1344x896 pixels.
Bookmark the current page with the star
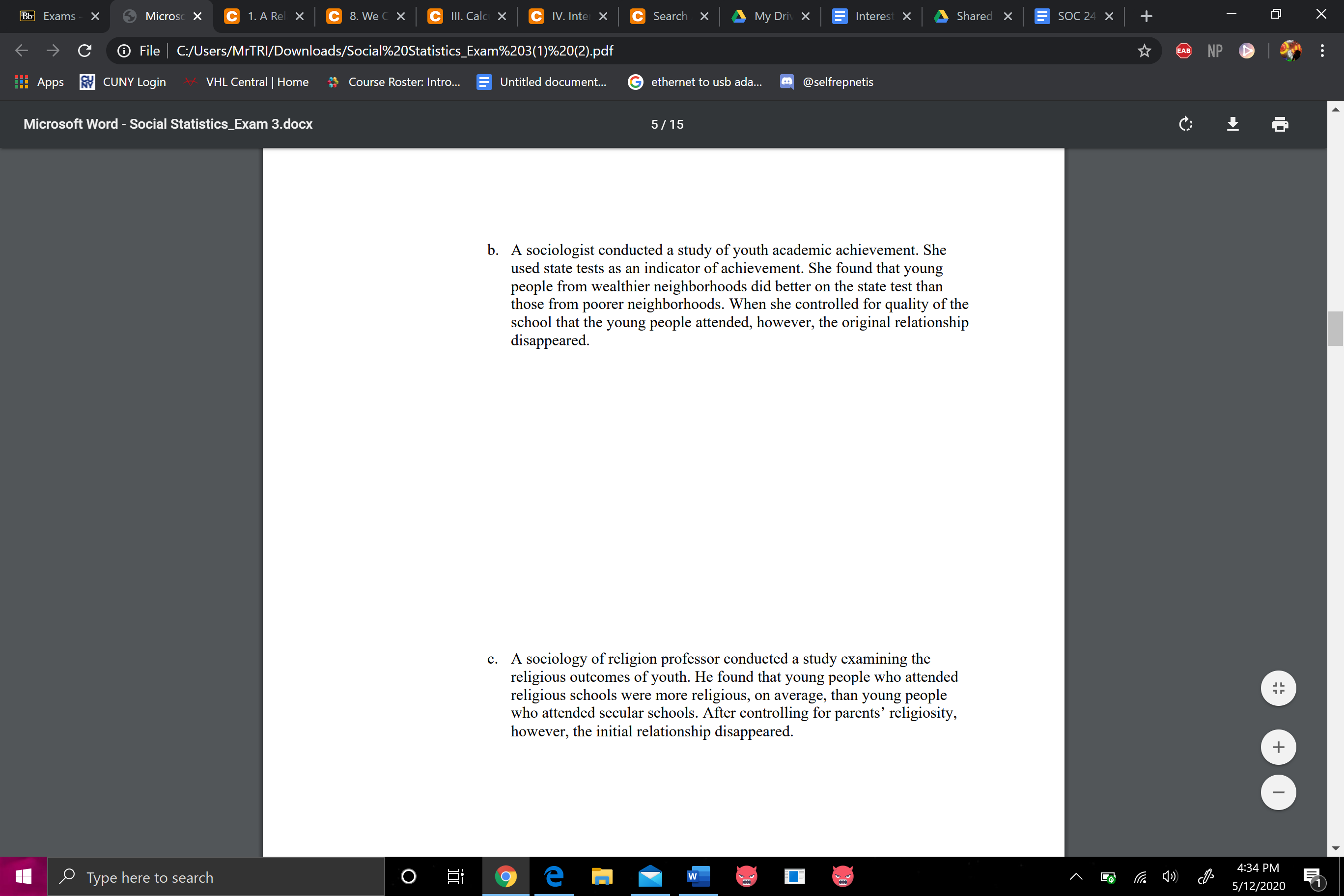click(1144, 50)
